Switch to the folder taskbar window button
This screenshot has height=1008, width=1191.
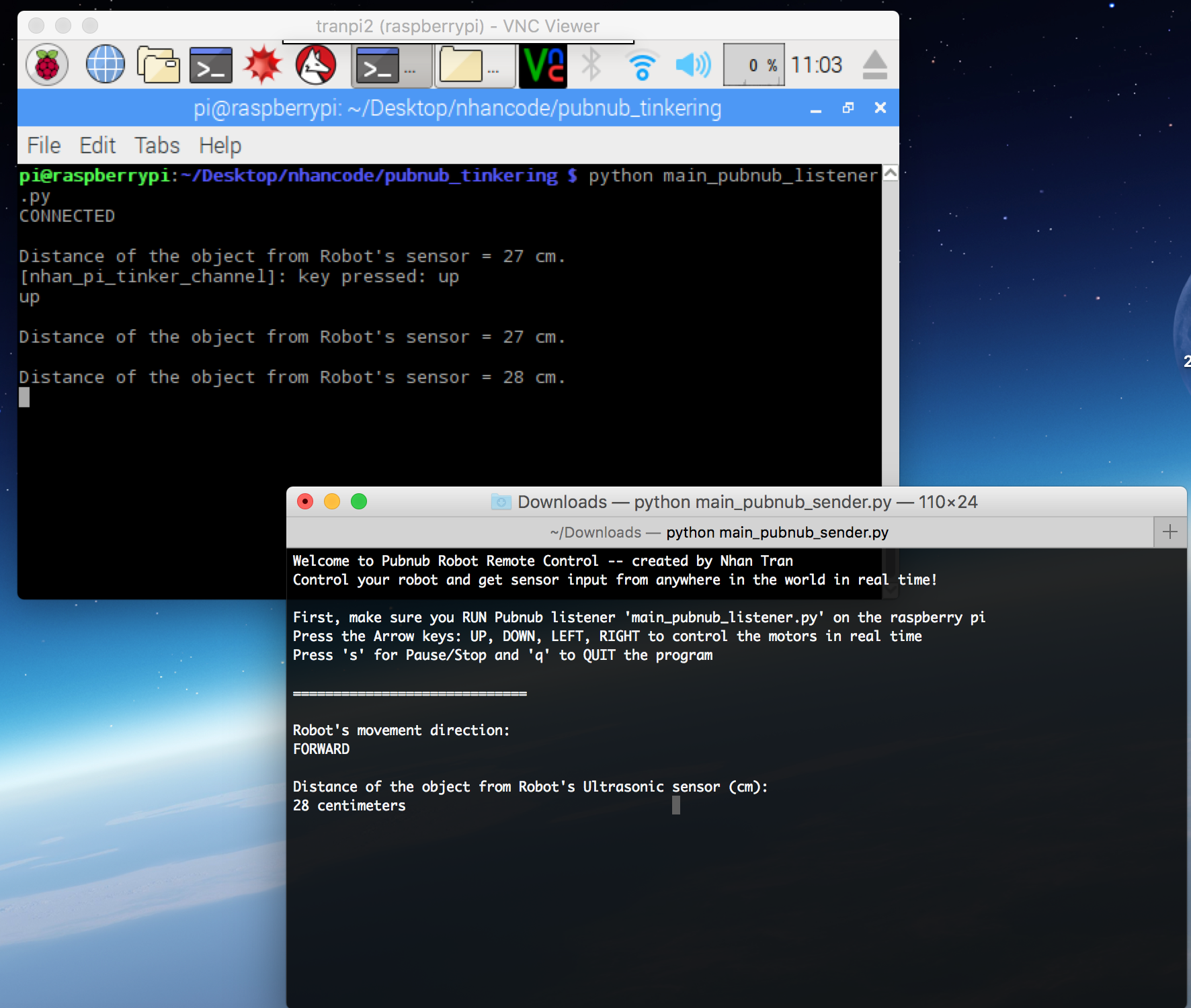pos(476,66)
